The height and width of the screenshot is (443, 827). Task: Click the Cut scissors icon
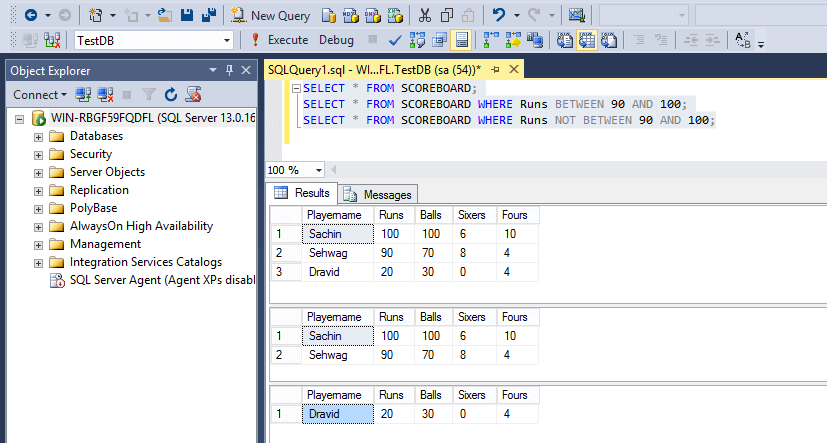pos(425,15)
